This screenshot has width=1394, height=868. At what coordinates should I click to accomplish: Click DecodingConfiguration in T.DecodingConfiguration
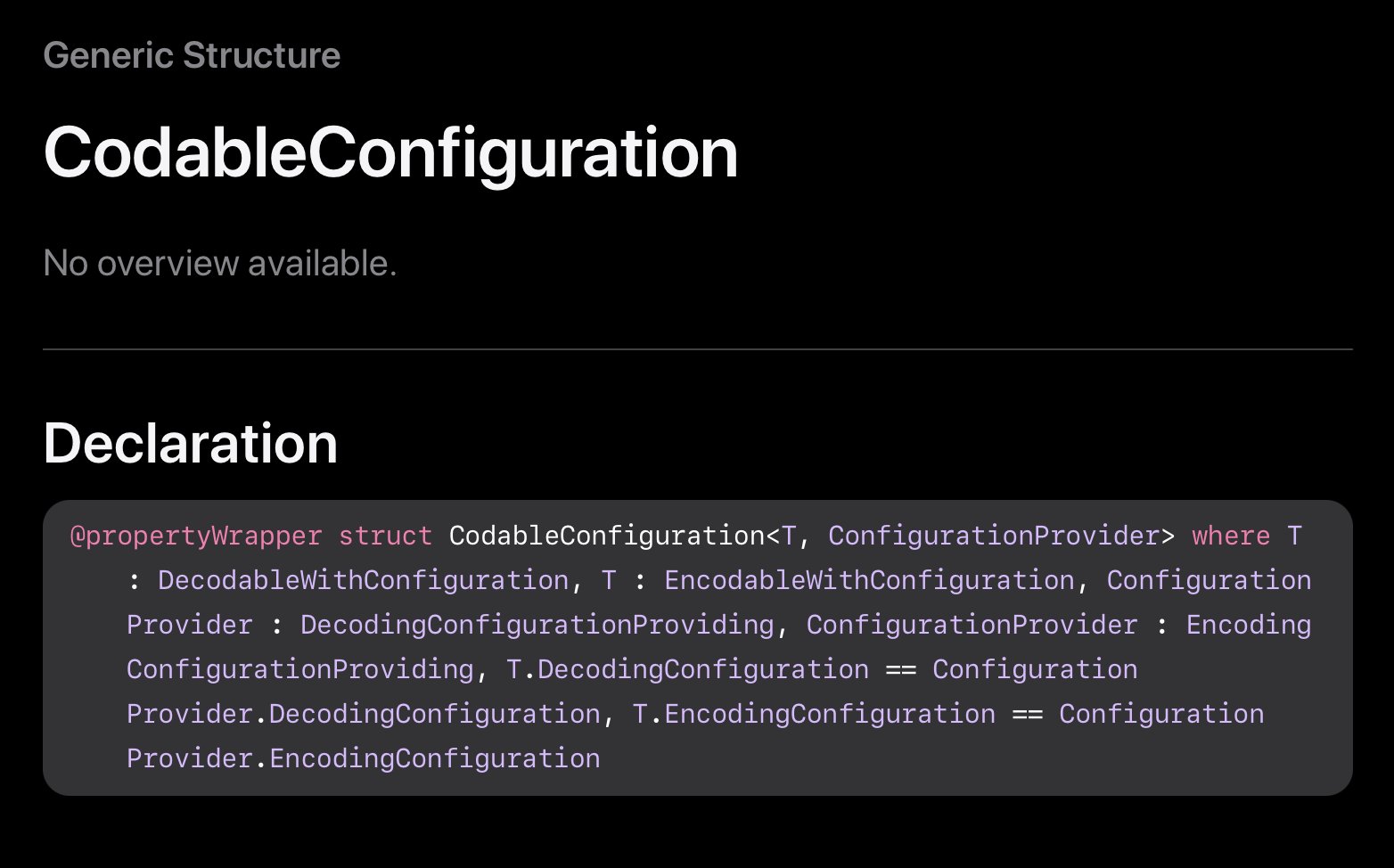(702, 669)
